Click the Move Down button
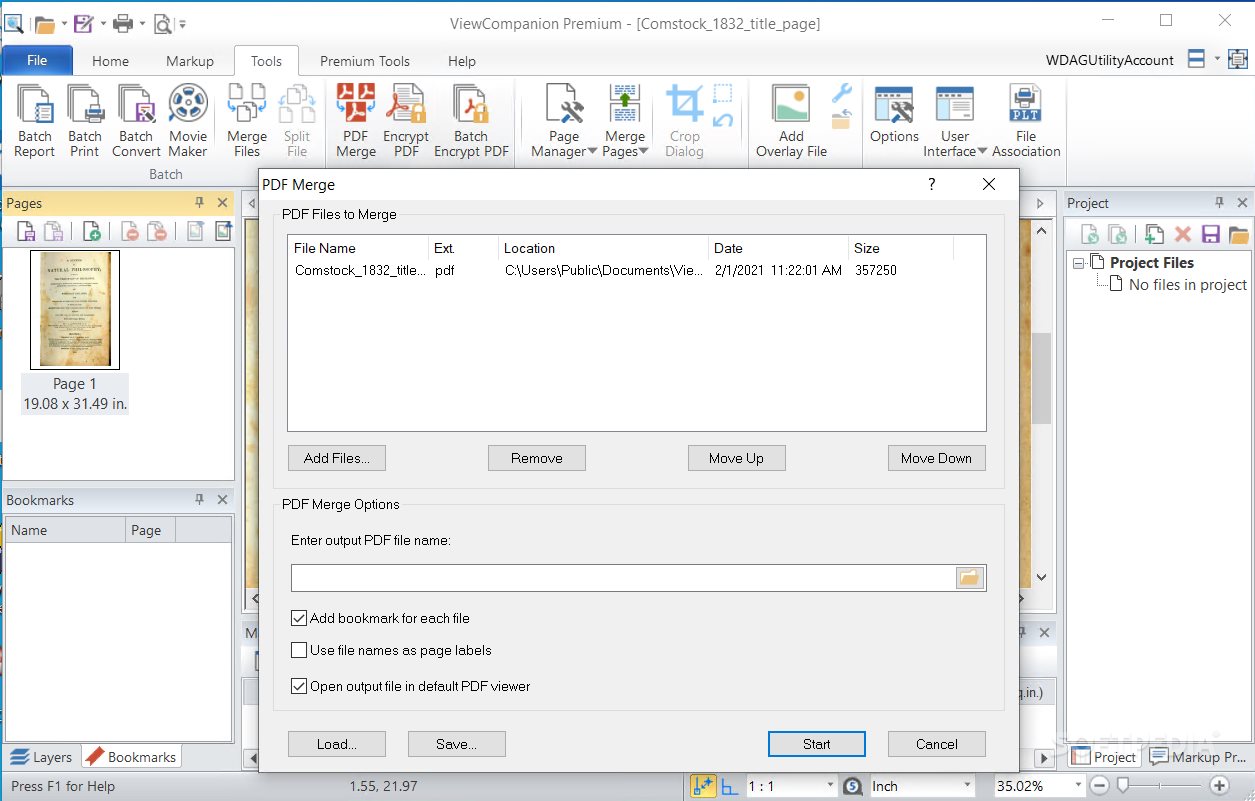1255x801 pixels. click(x=937, y=458)
